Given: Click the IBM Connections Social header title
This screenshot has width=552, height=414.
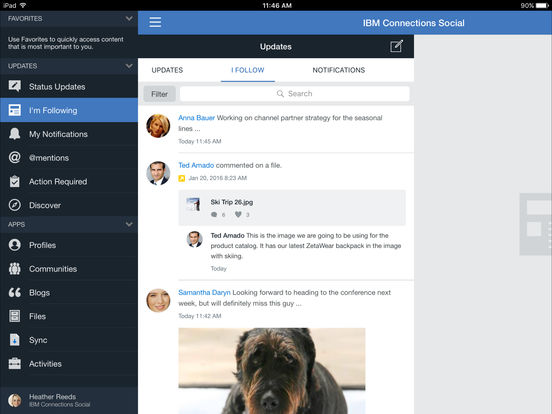Looking at the screenshot, I should 414,23.
